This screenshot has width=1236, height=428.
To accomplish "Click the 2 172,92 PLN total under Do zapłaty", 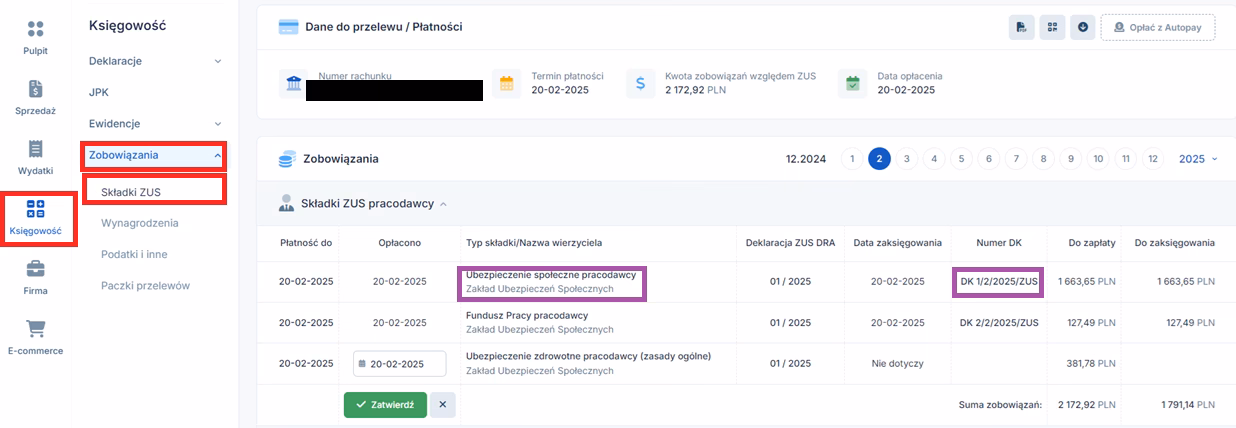I will [x=1086, y=405].
